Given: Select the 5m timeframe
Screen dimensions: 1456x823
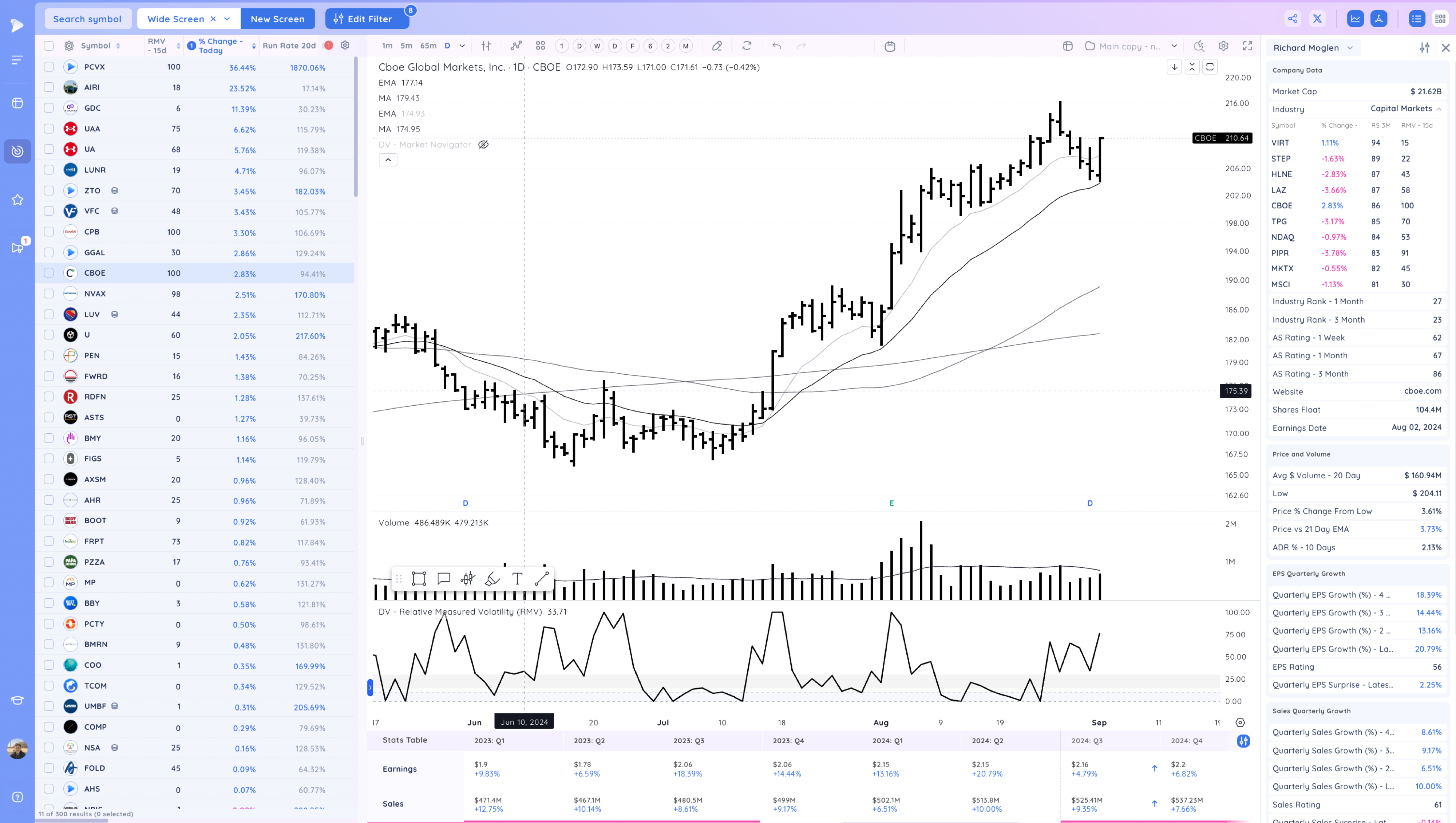Looking at the screenshot, I should [x=406, y=46].
